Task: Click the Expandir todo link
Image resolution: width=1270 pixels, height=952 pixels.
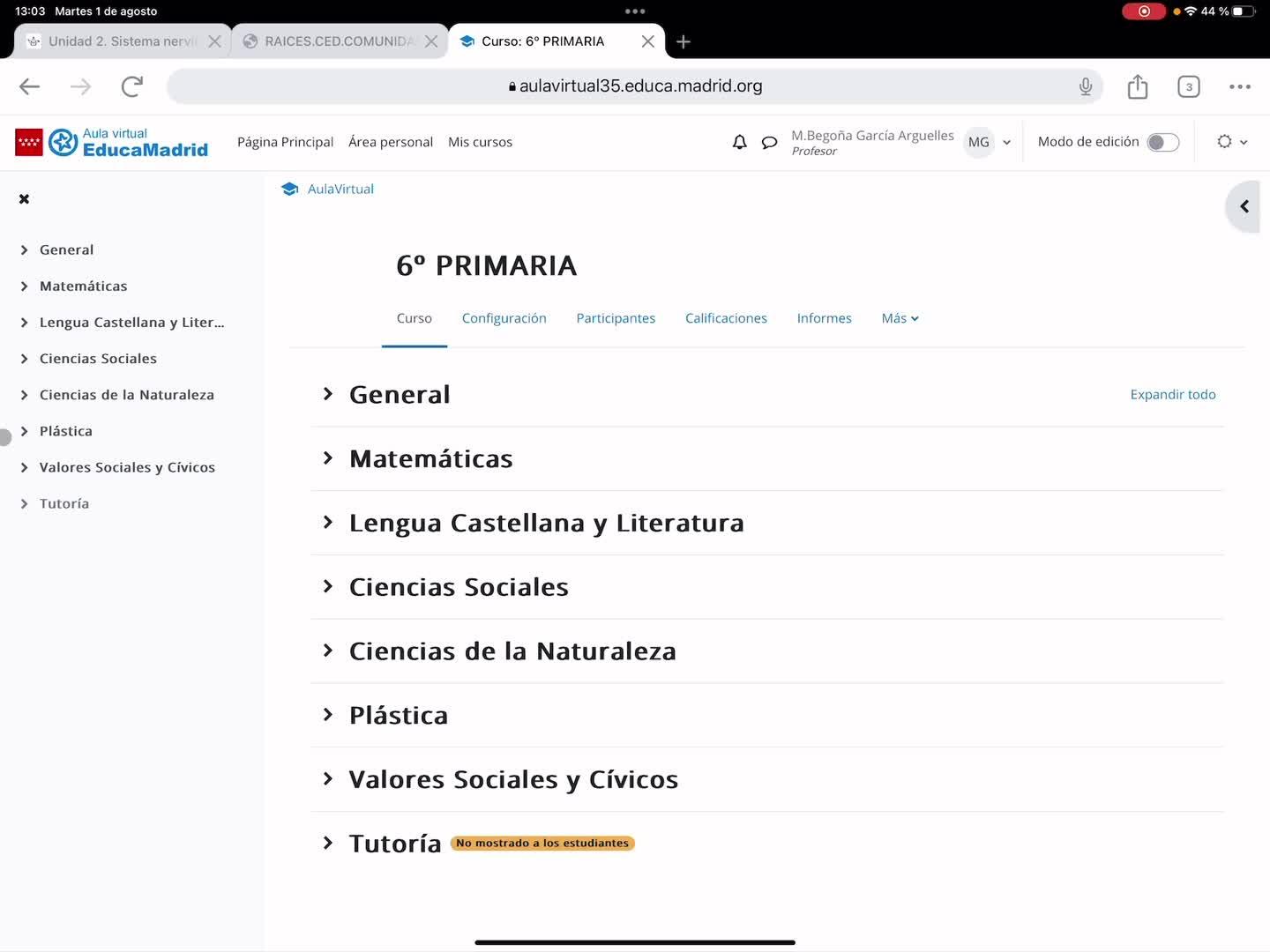Action: (x=1172, y=394)
